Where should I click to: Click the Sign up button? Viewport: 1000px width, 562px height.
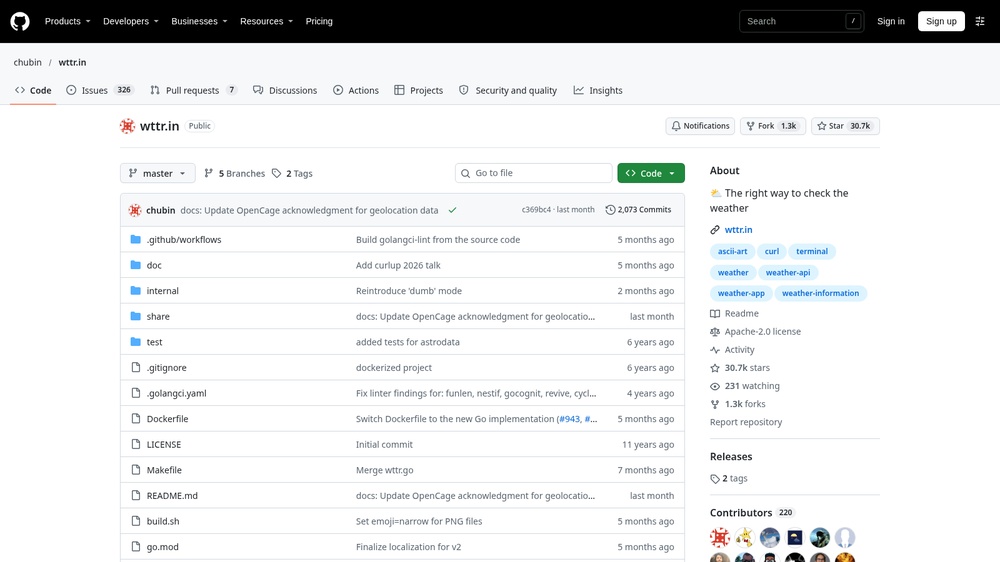point(941,21)
